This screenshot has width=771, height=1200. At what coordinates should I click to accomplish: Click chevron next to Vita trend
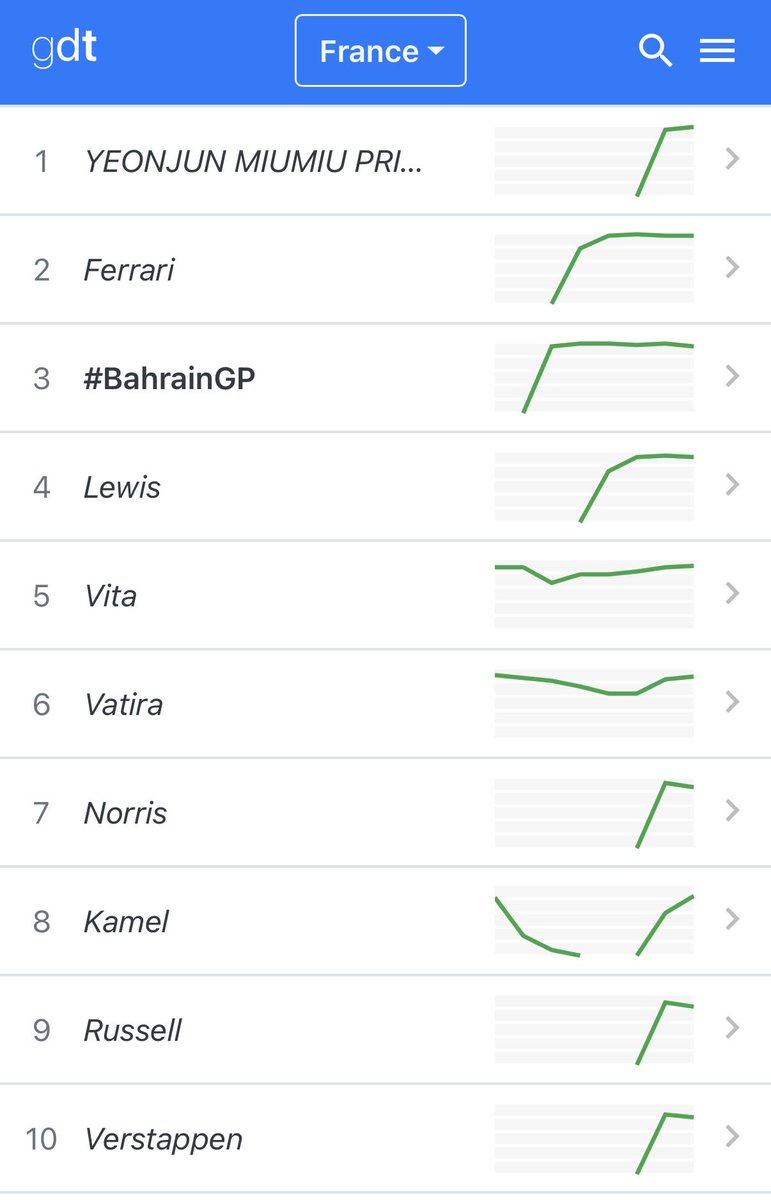pos(732,593)
